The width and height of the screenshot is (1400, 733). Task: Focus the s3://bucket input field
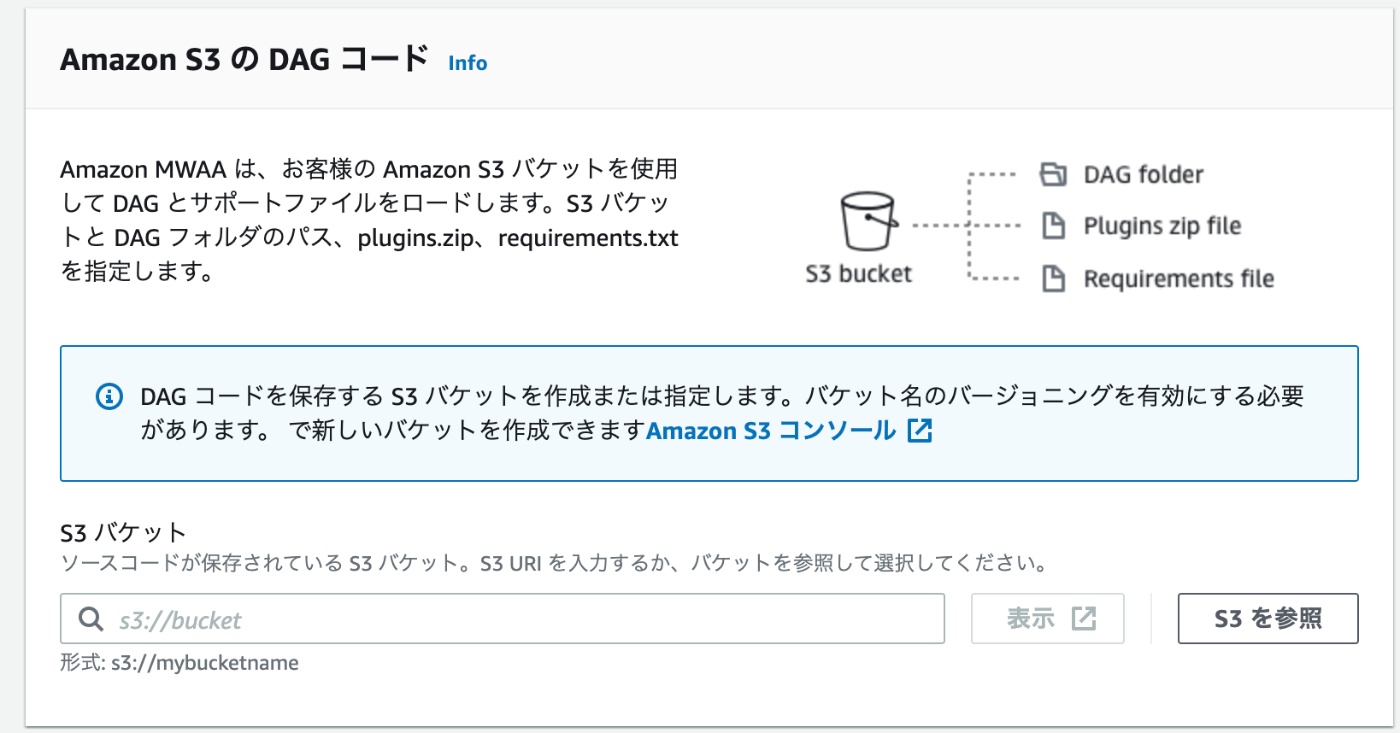(503, 619)
